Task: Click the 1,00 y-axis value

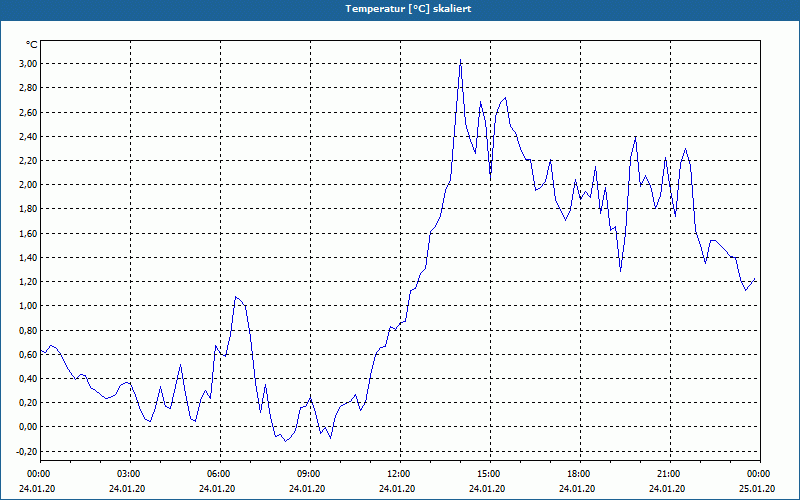Action: coord(29,306)
